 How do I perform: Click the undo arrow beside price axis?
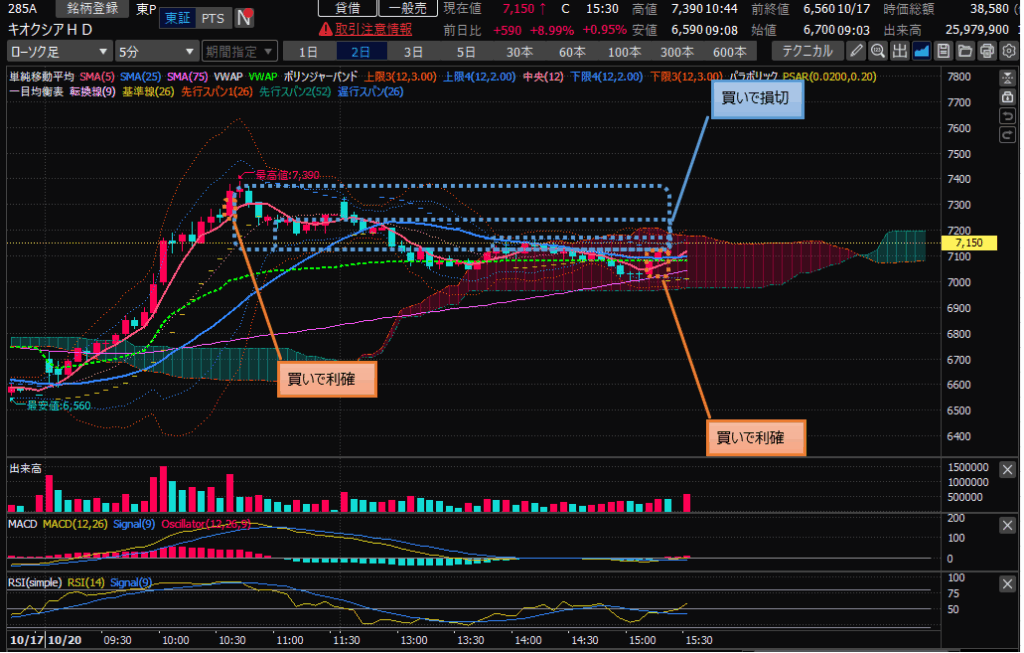tap(1007, 115)
